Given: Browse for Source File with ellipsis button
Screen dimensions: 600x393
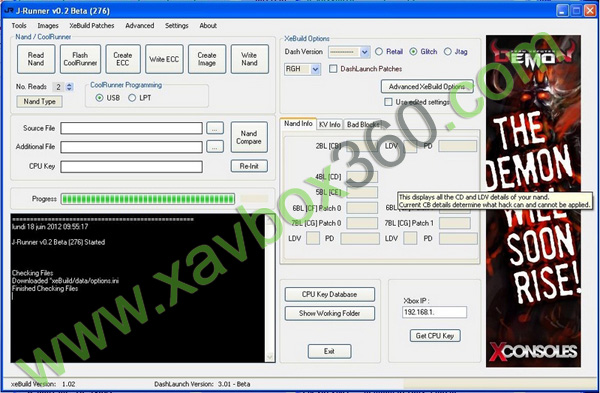Looking at the screenshot, I should pos(215,128).
